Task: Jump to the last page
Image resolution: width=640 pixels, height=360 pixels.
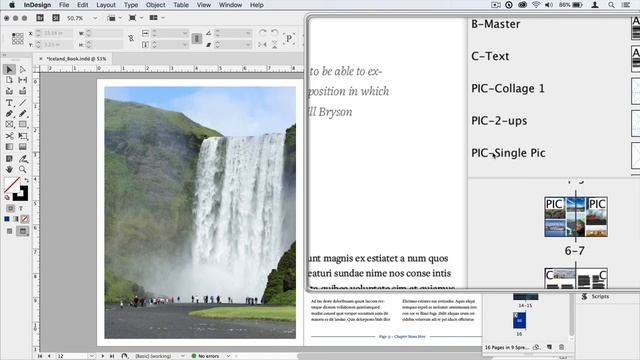Action: 112,356
